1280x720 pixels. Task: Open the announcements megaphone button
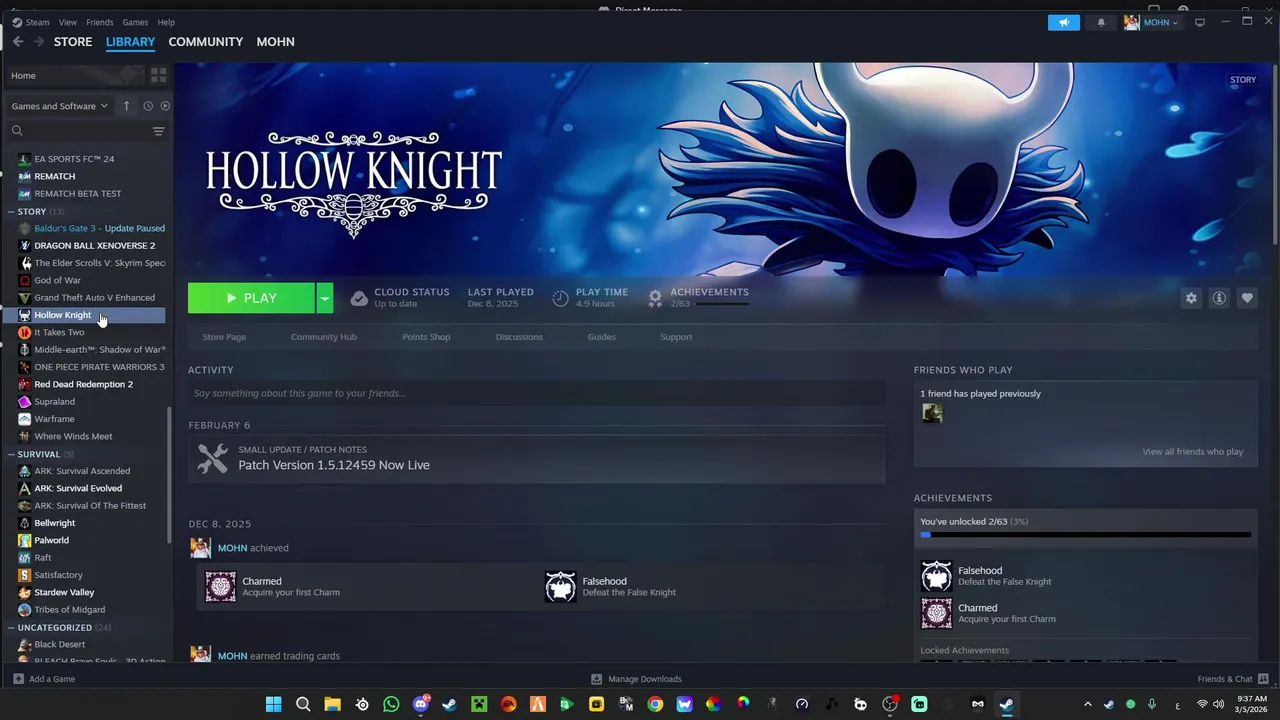coord(1064,22)
